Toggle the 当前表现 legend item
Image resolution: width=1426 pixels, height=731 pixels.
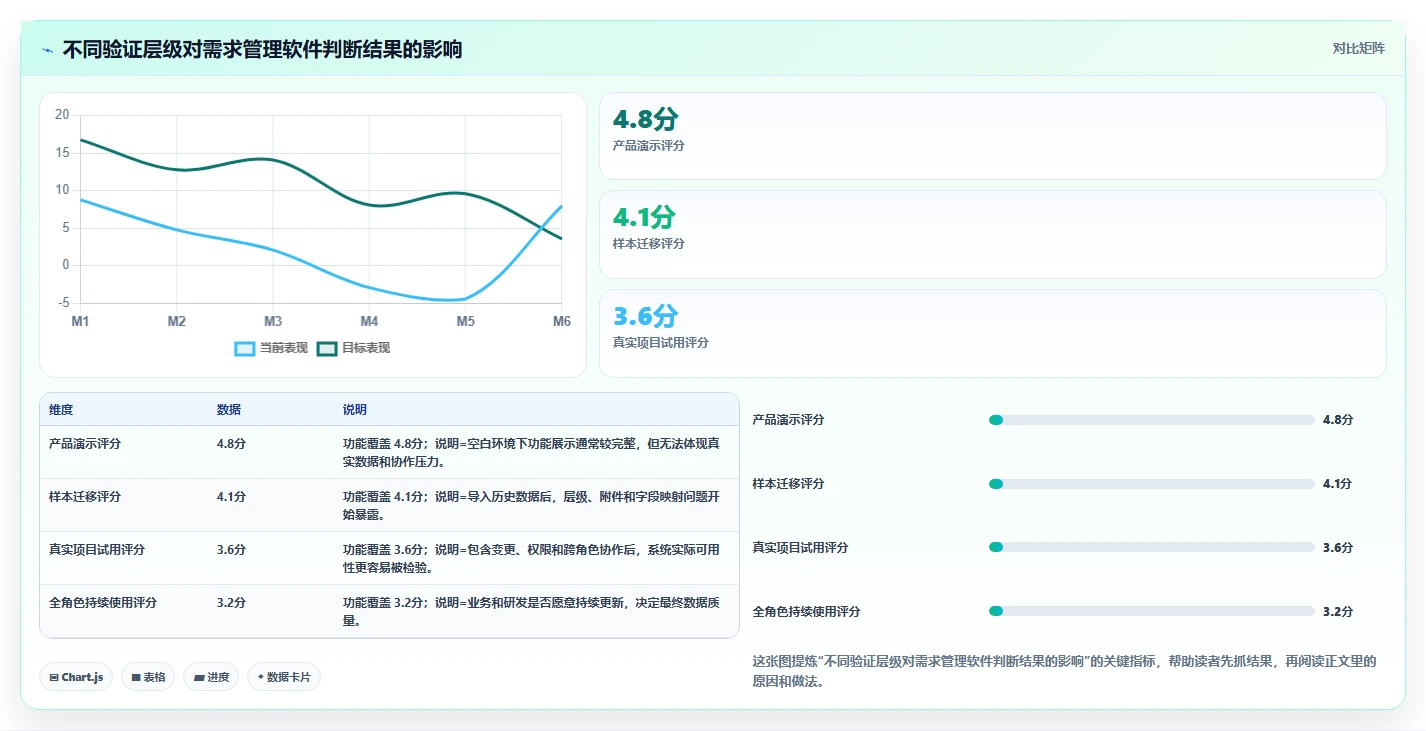(x=271, y=348)
